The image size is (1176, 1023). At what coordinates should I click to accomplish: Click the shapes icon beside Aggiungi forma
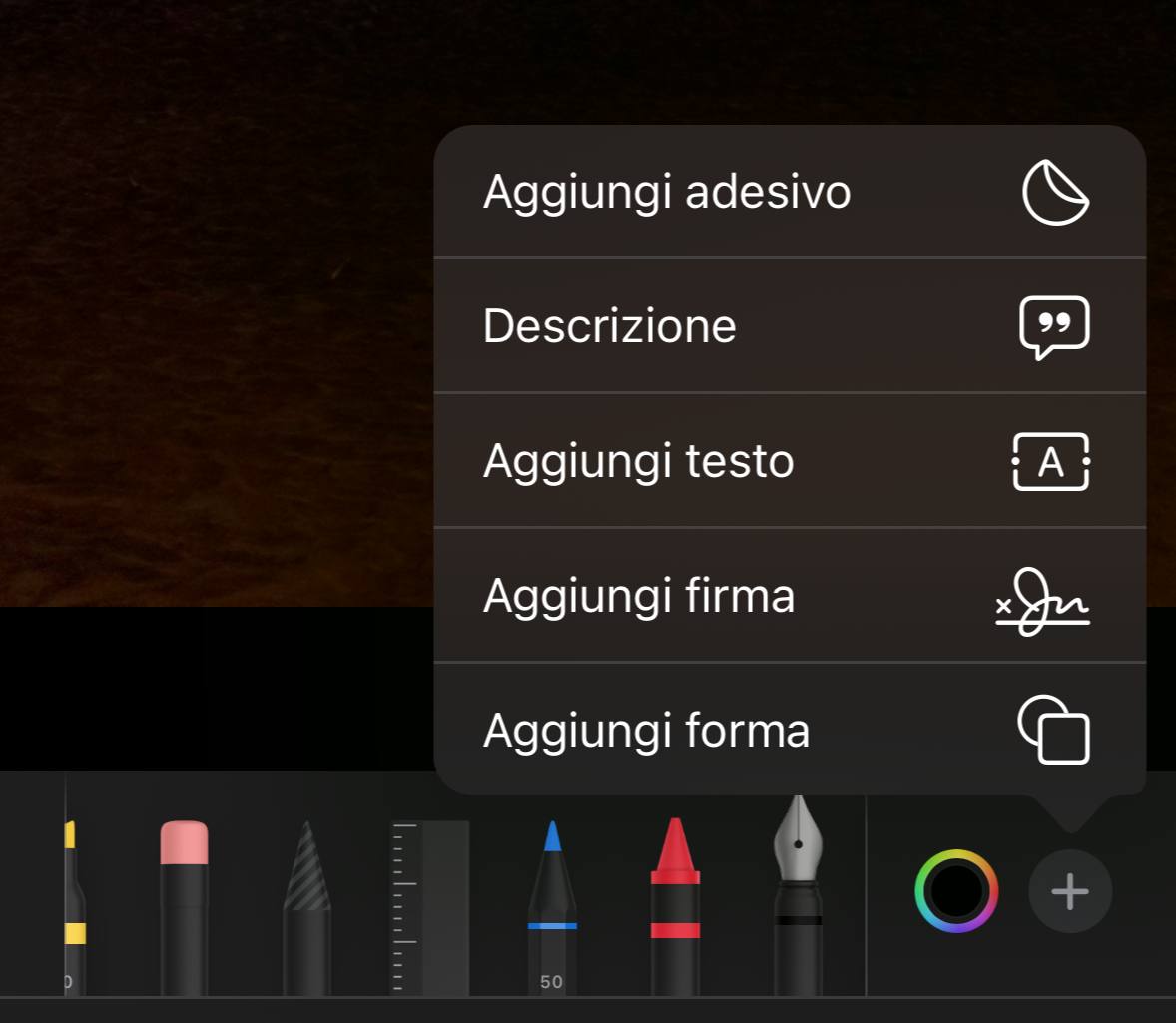pyautogui.click(x=1055, y=730)
